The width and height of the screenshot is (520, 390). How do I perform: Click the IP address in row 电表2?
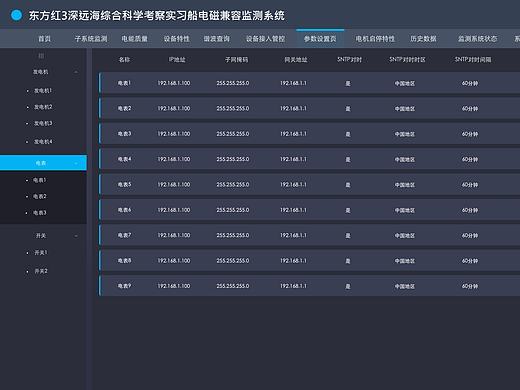174,109
